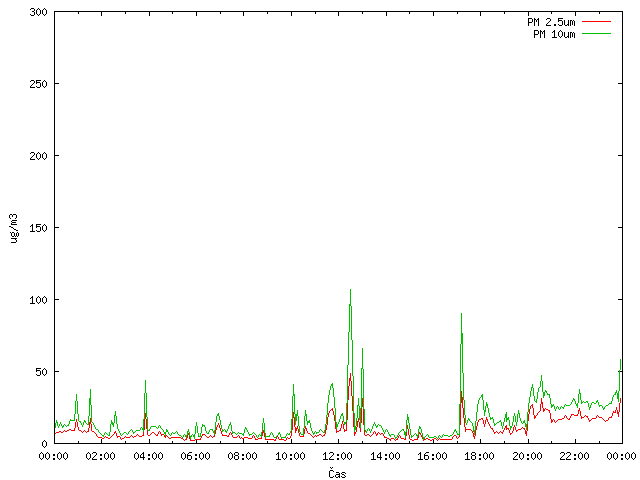
Task: Click the 02:00 time label
Action: (100, 456)
